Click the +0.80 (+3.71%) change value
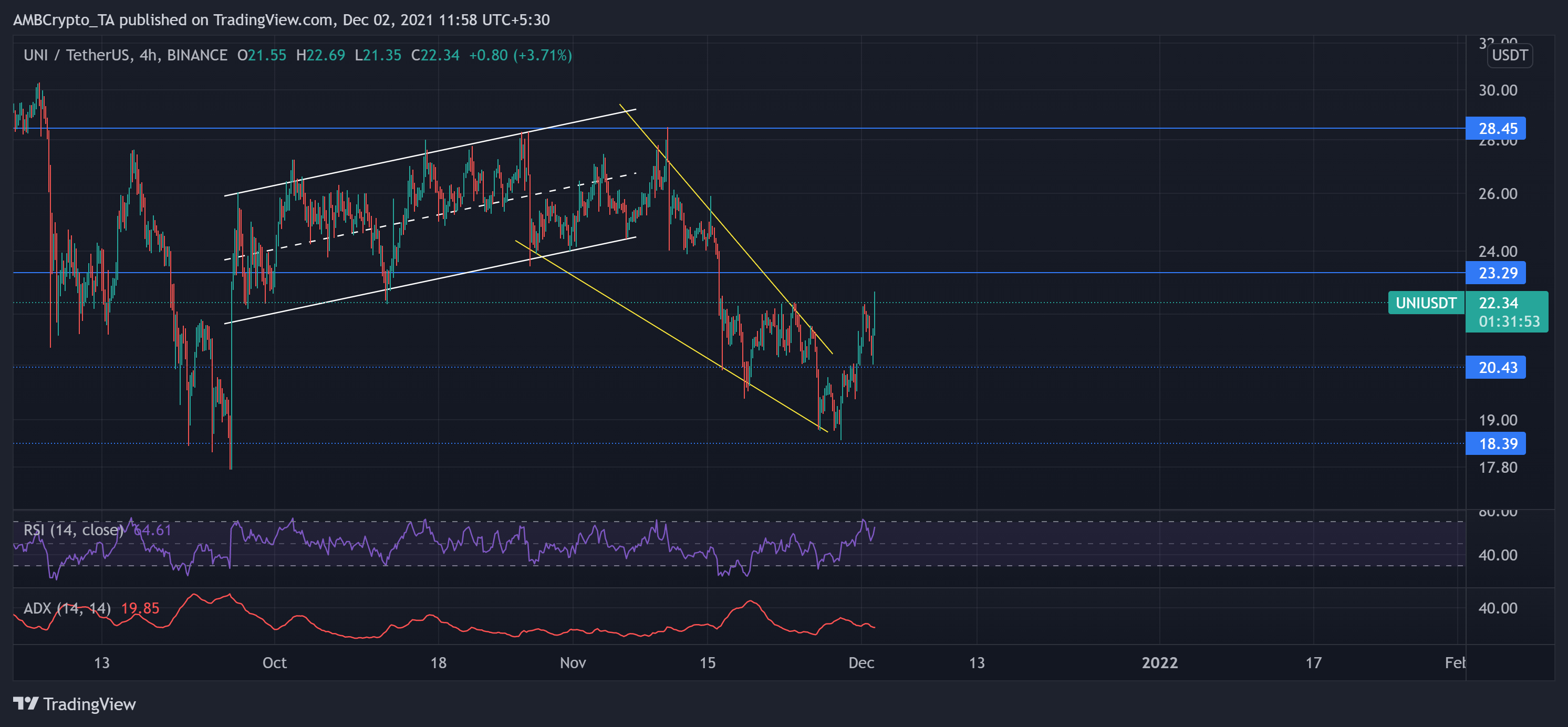Image resolution: width=1568 pixels, height=727 pixels. point(521,55)
